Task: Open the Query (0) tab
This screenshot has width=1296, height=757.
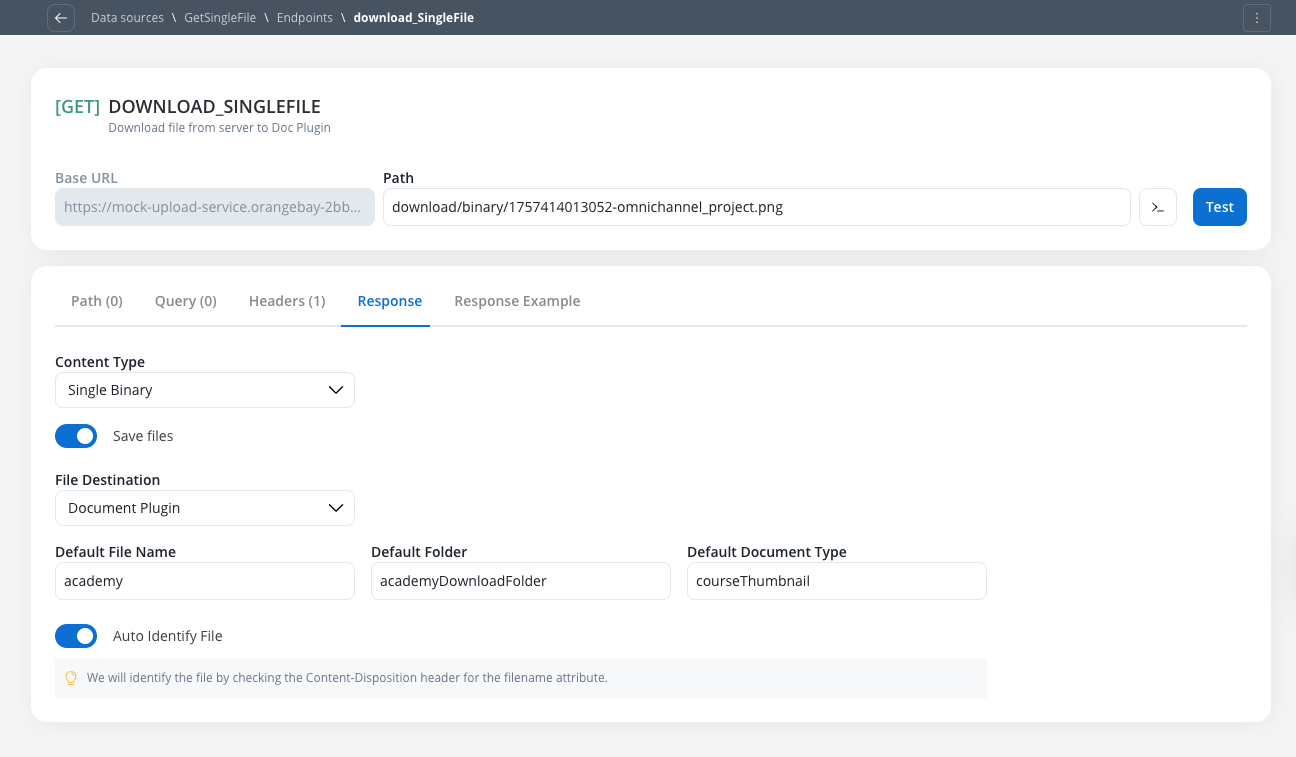Action: click(x=186, y=301)
